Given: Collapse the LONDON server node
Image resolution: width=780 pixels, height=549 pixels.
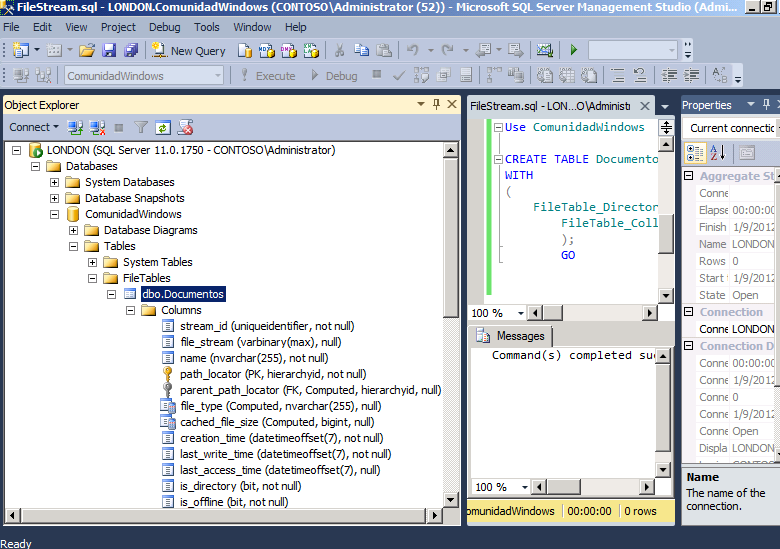Looking at the screenshot, I should click(16, 150).
